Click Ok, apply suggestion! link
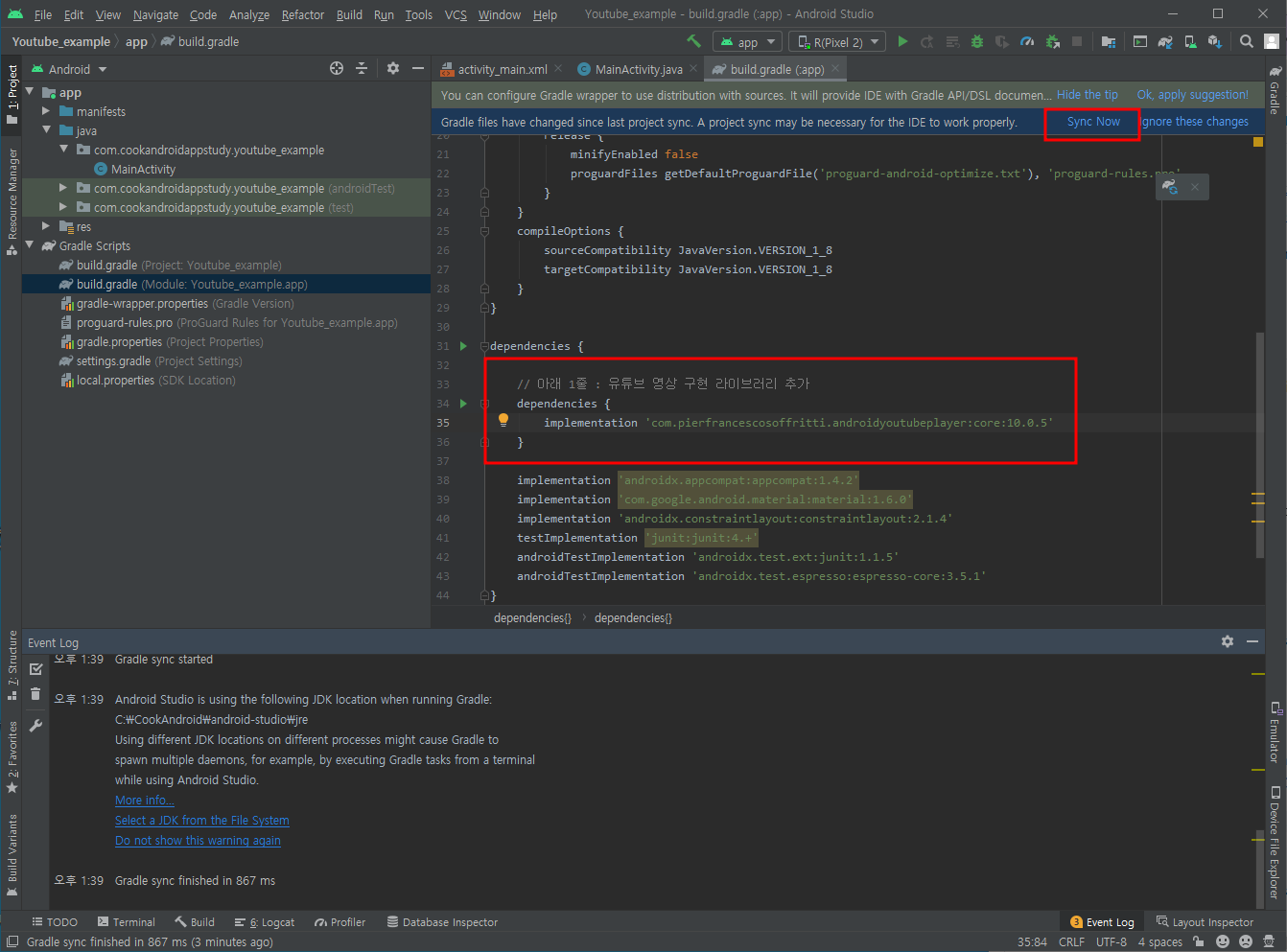The width and height of the screenshot is (1287, 952). click(x=1193, y=95)
